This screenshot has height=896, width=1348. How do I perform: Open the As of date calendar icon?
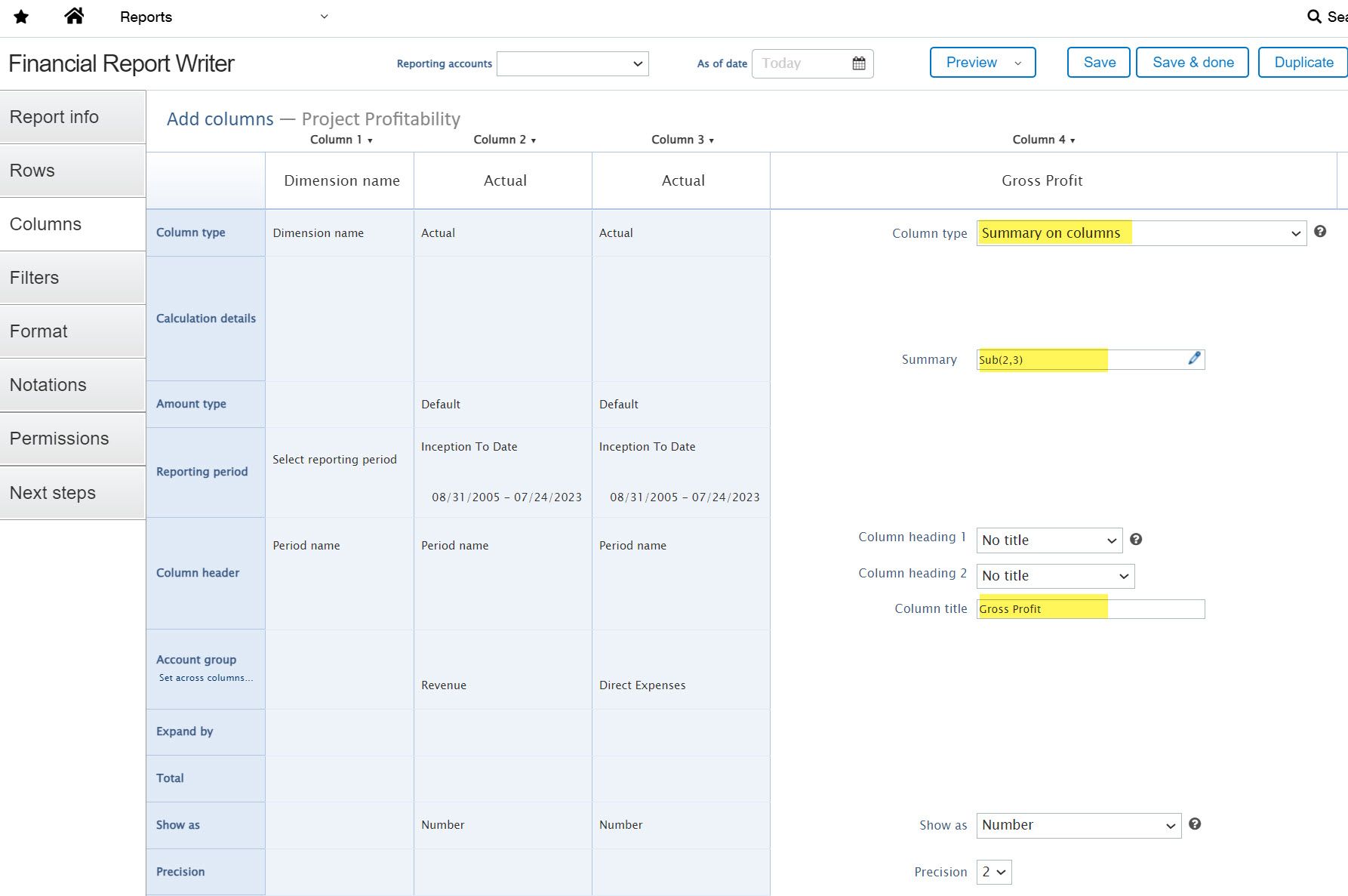coord(858,63)
